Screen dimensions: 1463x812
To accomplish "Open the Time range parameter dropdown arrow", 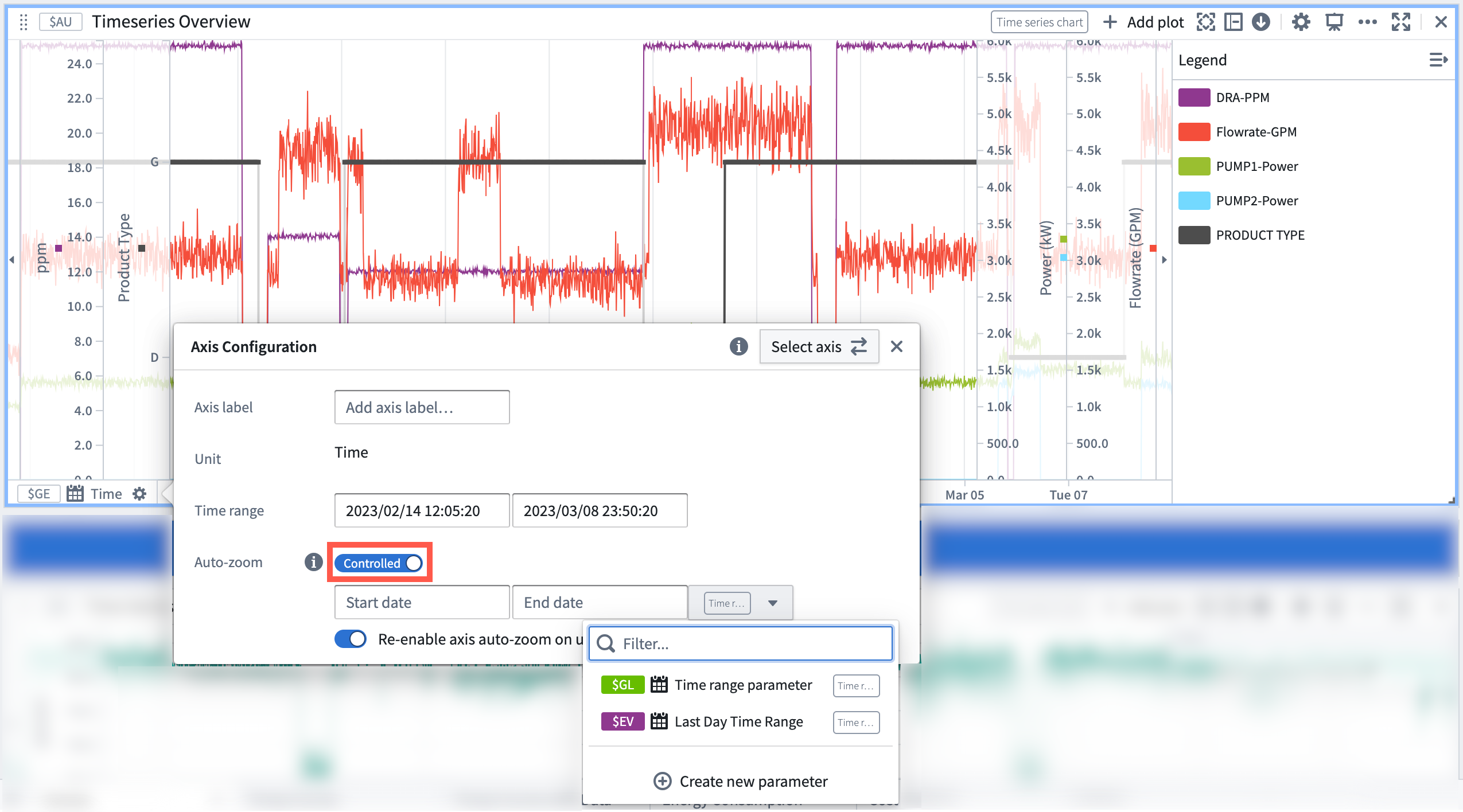I will (x=773, y=603).
